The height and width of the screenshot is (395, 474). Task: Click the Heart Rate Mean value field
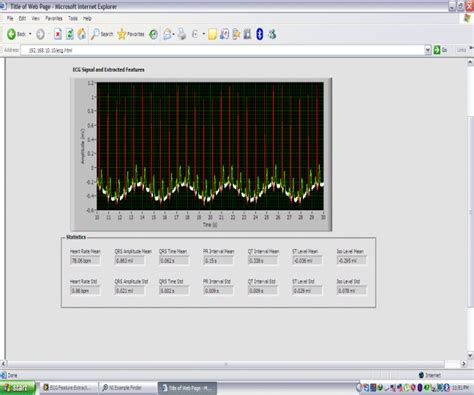click(x=85, y=261)
